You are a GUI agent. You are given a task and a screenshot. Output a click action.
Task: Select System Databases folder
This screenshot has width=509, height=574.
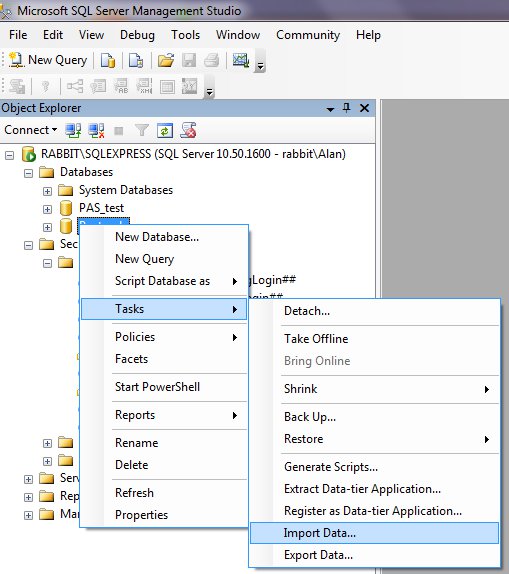[x=126, y=190]
